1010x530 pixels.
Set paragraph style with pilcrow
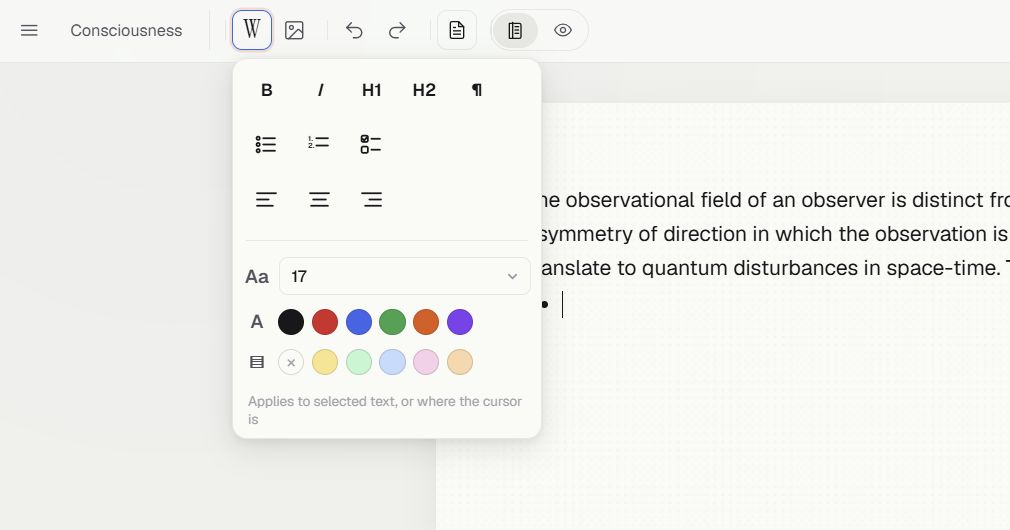(477, 90)
